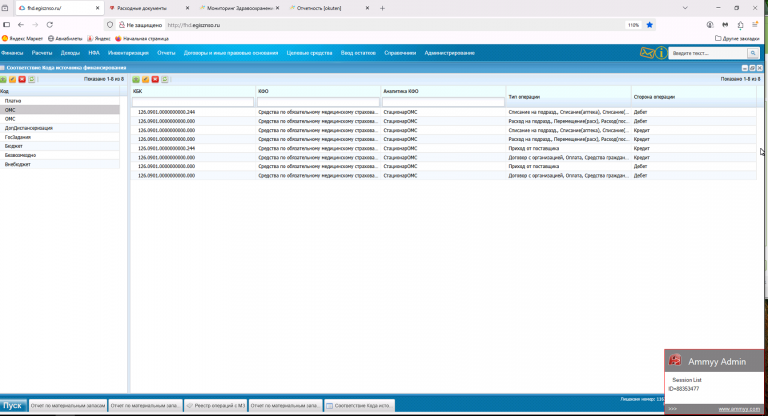The width and height of the screenshot is (768, 416).
Task: Close the Расходные документы tab
Action: pyautogui.click(x=187, y=8)
